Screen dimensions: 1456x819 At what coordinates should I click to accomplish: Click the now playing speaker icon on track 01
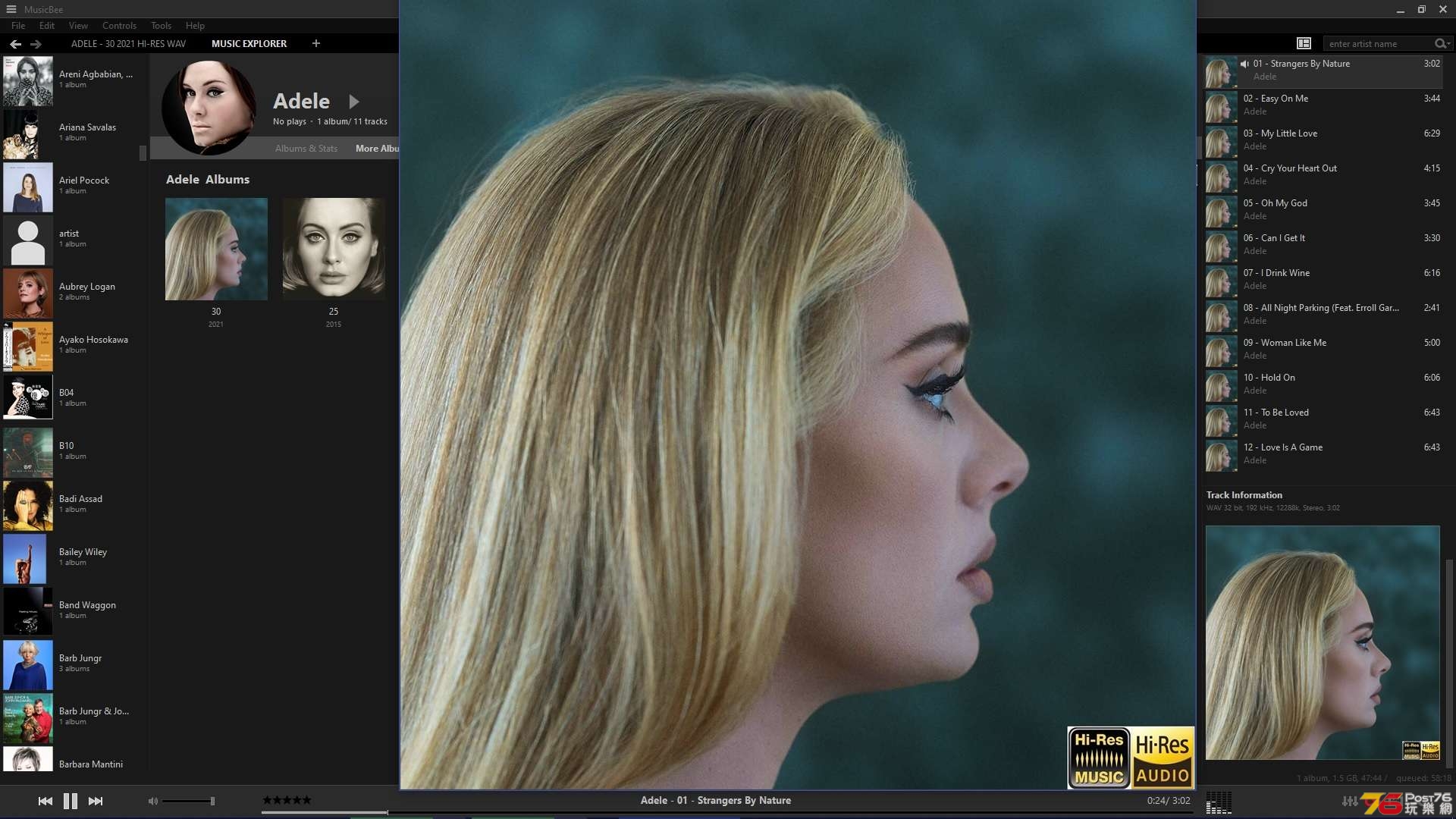coord(1244,64)
